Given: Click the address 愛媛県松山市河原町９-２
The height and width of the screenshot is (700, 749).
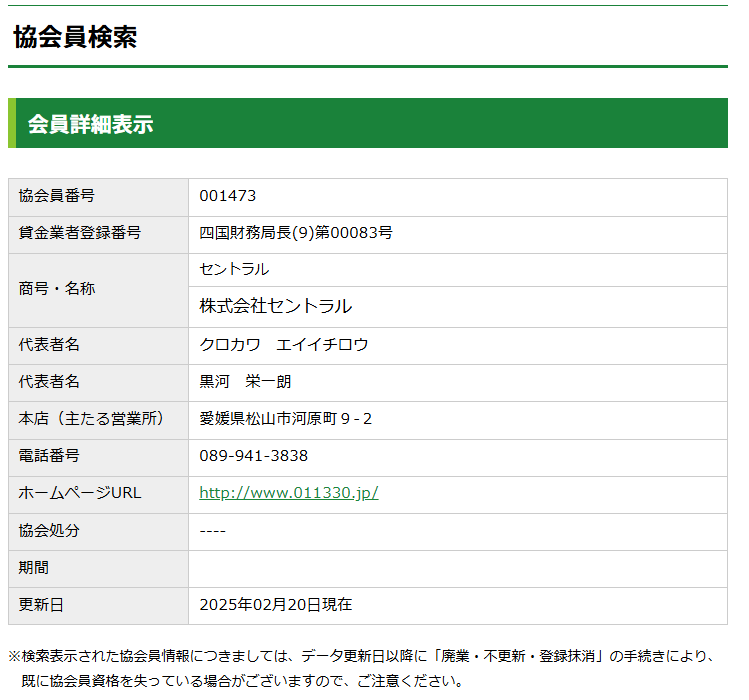Looking at the screenshot, I should [x=286, y=419].
